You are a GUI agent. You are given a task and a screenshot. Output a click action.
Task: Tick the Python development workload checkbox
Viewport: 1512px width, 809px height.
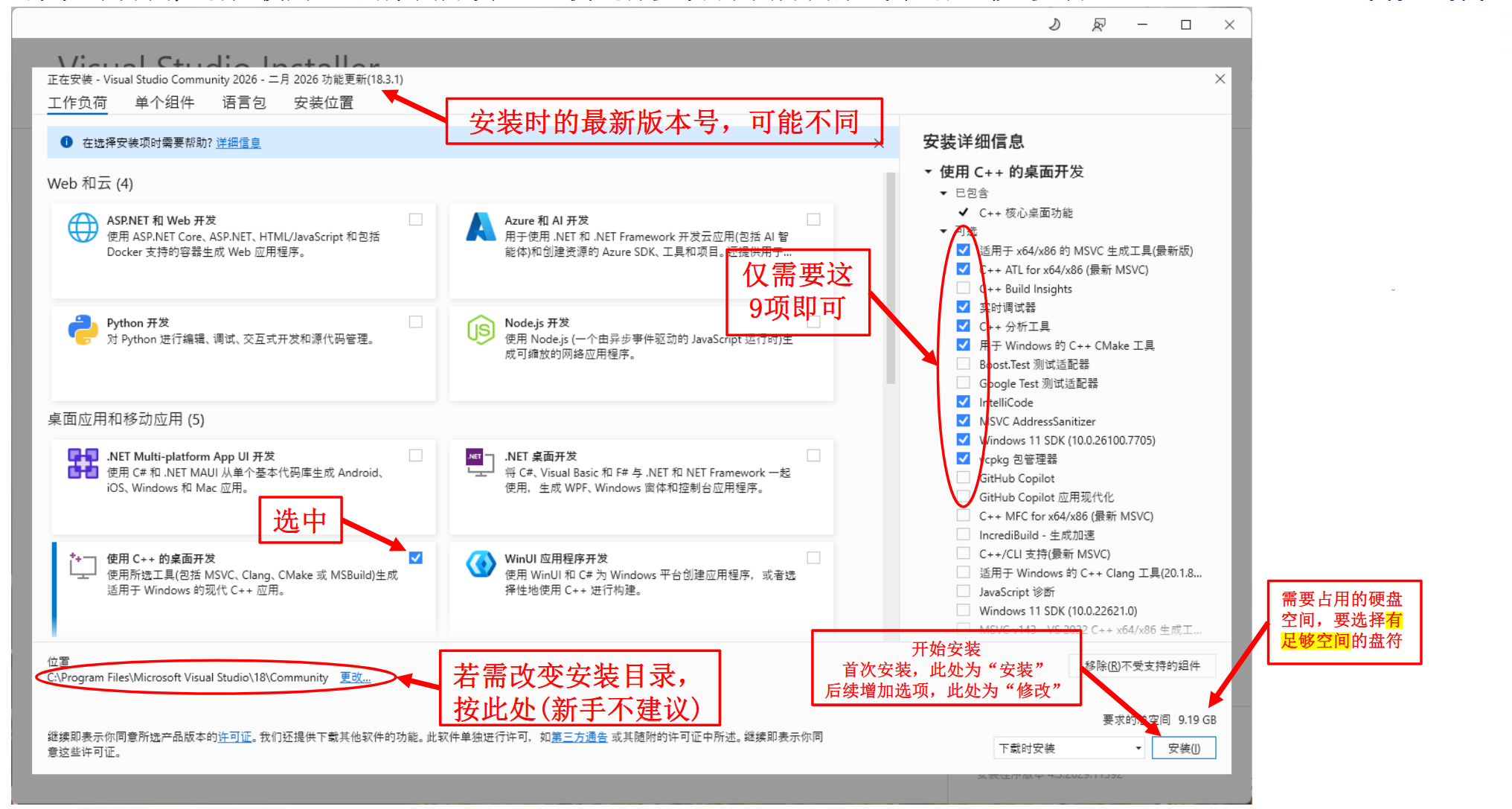click(416, 322)
